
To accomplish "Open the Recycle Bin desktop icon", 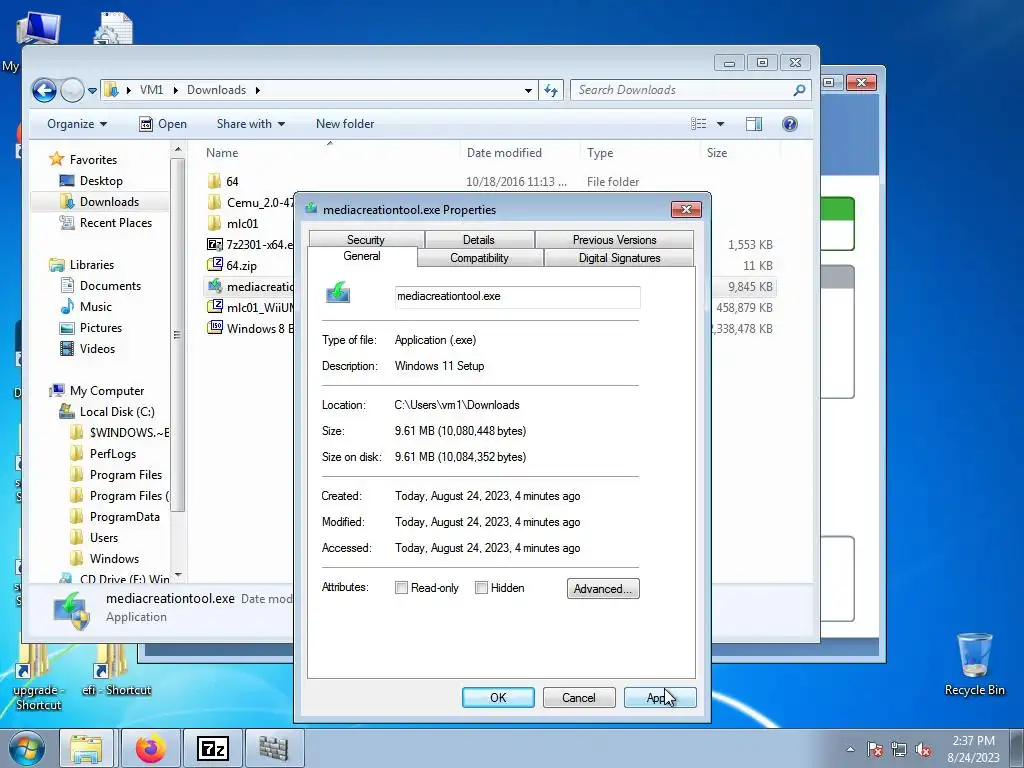I will pyautogui.click(x=974, y=664).
